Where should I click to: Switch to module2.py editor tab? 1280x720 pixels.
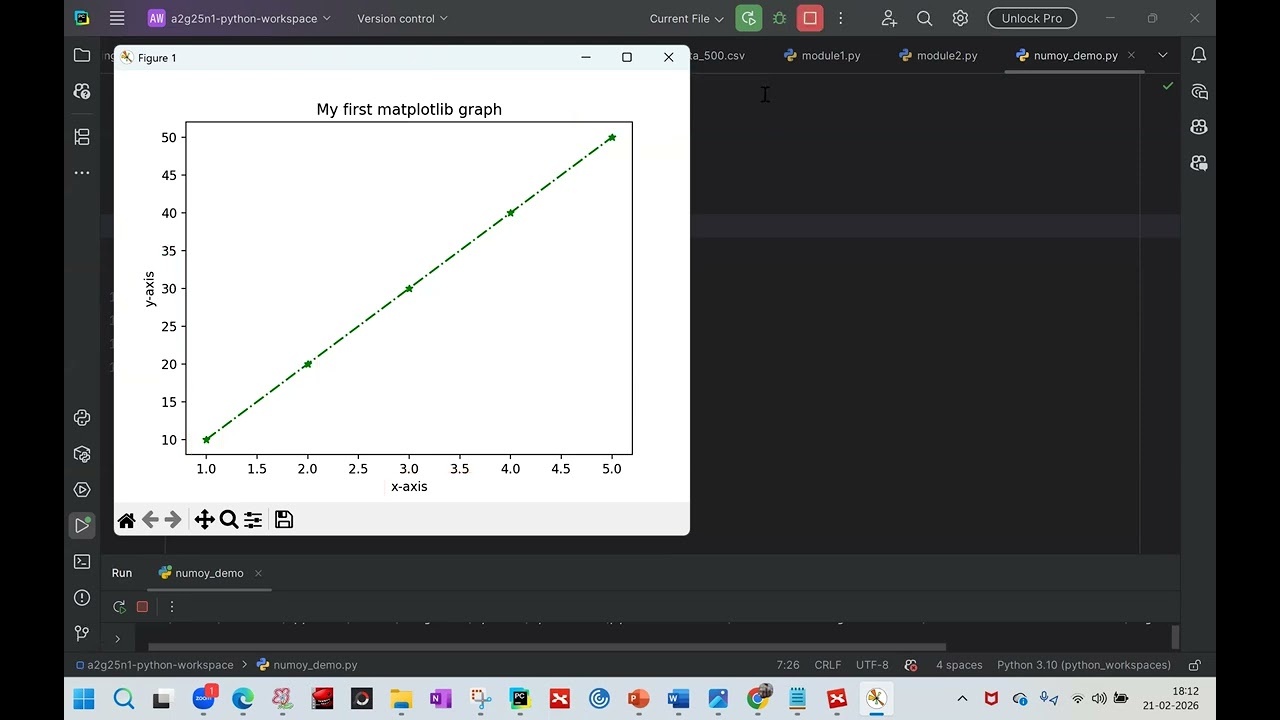pos(938,55)
